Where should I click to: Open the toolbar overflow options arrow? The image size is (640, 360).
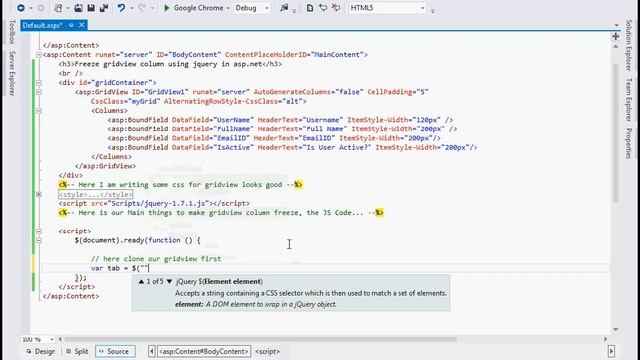point(433,11)
